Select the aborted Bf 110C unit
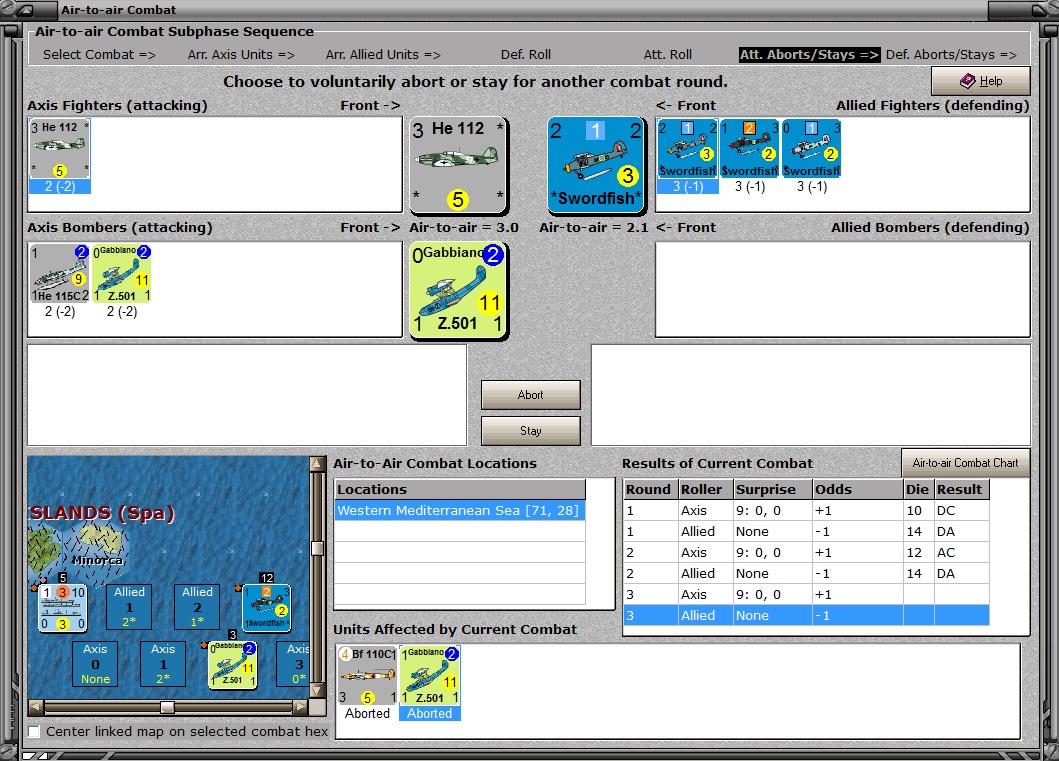 click(367, 676)
